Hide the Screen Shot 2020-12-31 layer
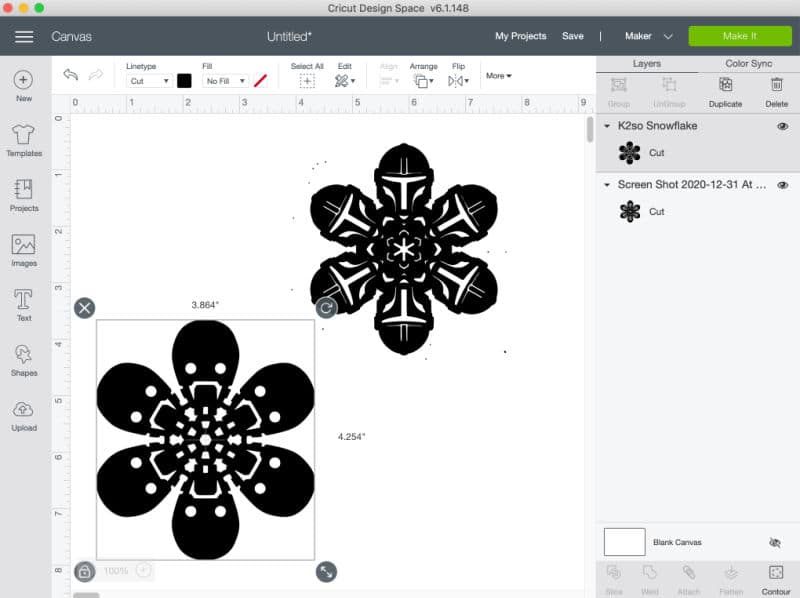 (x=782, y=185)
